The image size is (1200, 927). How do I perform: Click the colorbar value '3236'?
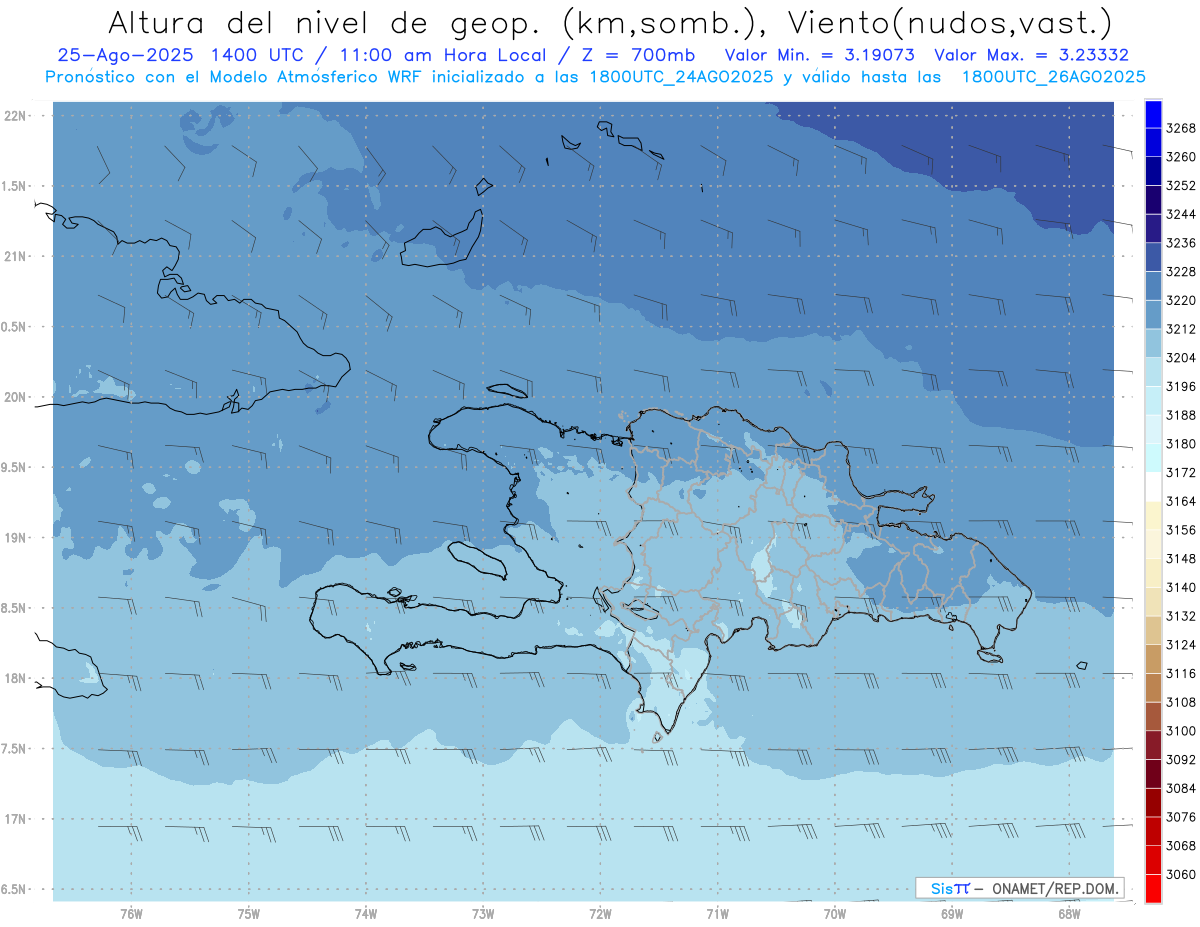click(1181, 243)
